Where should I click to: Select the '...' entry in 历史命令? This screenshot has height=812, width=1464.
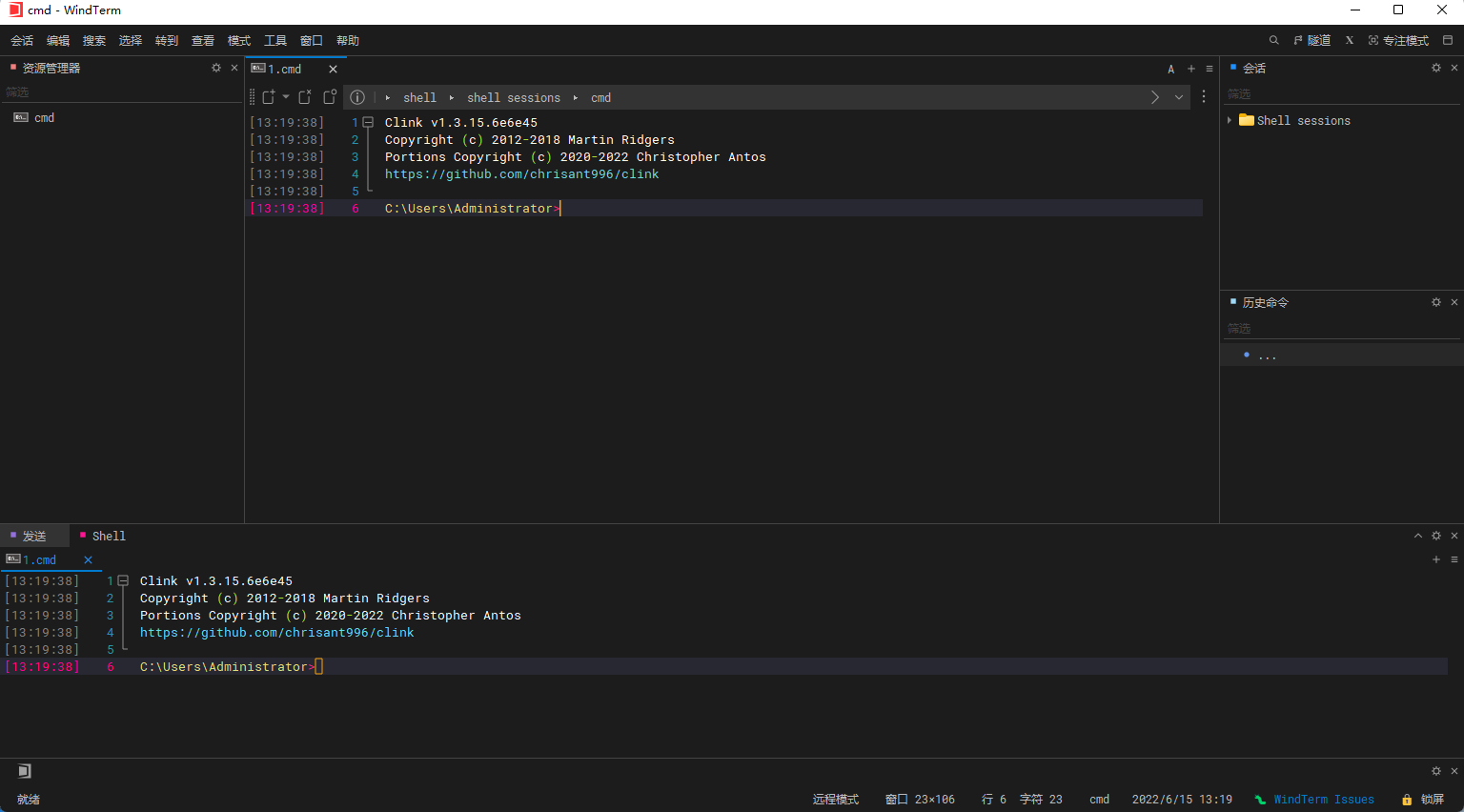click(x=1342, y=355)
